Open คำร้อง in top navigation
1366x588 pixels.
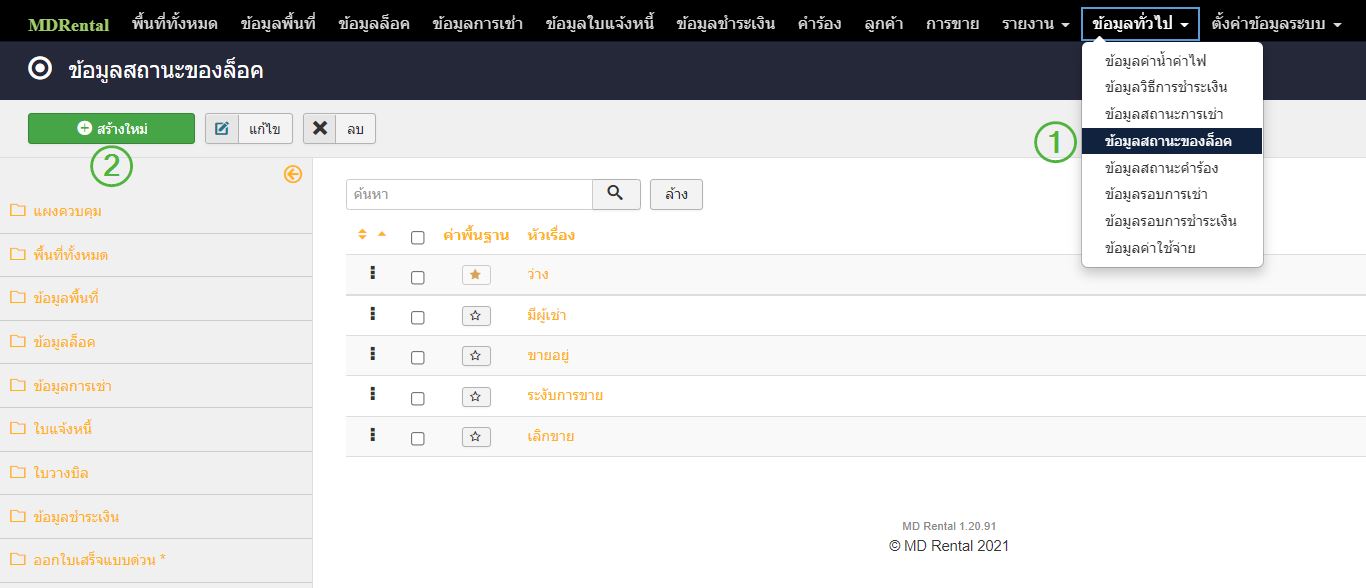(x=819, y=23)
